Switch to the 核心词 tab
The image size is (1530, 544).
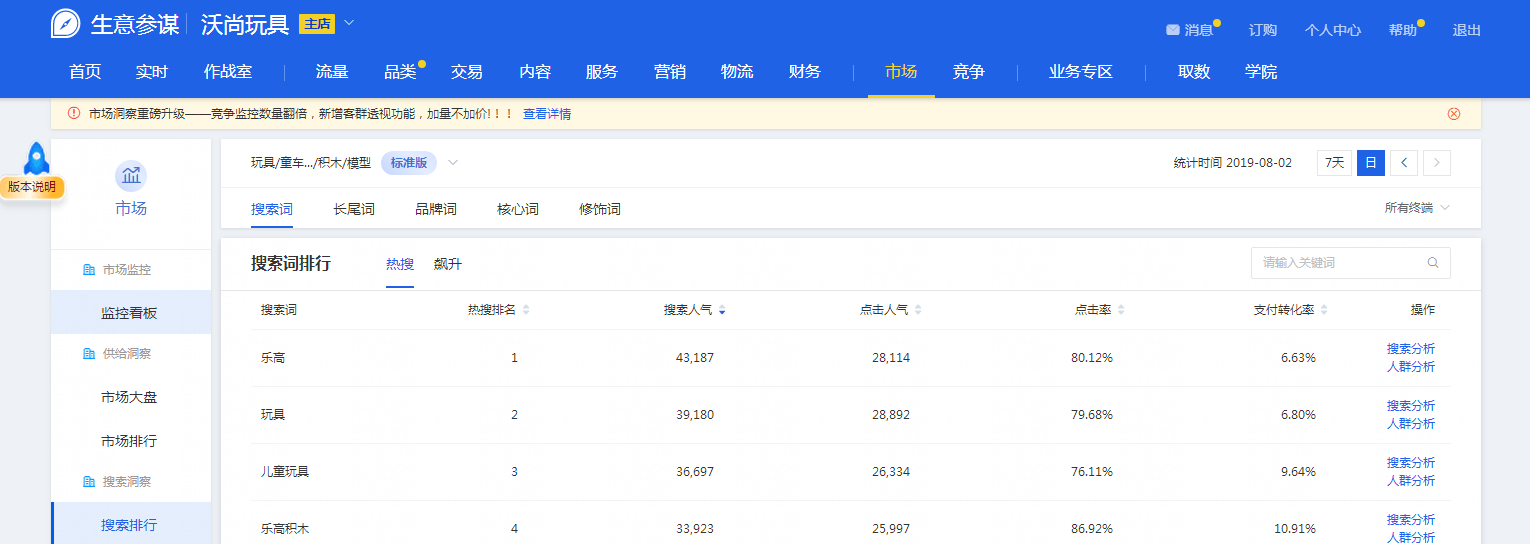pyautogui.click(x=518, y=209)
